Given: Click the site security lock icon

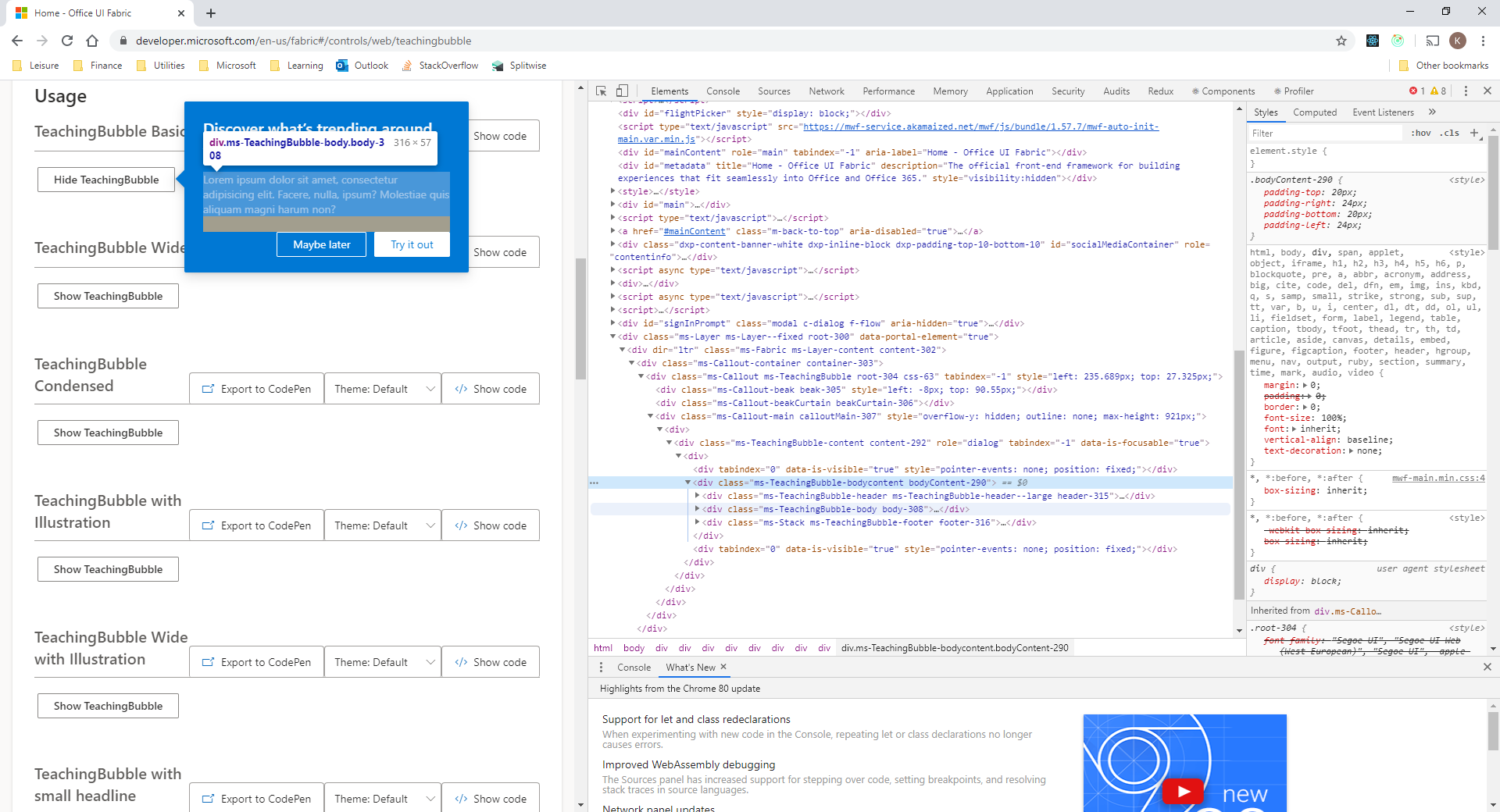Looking at the screenshot, I should point(123,41).
